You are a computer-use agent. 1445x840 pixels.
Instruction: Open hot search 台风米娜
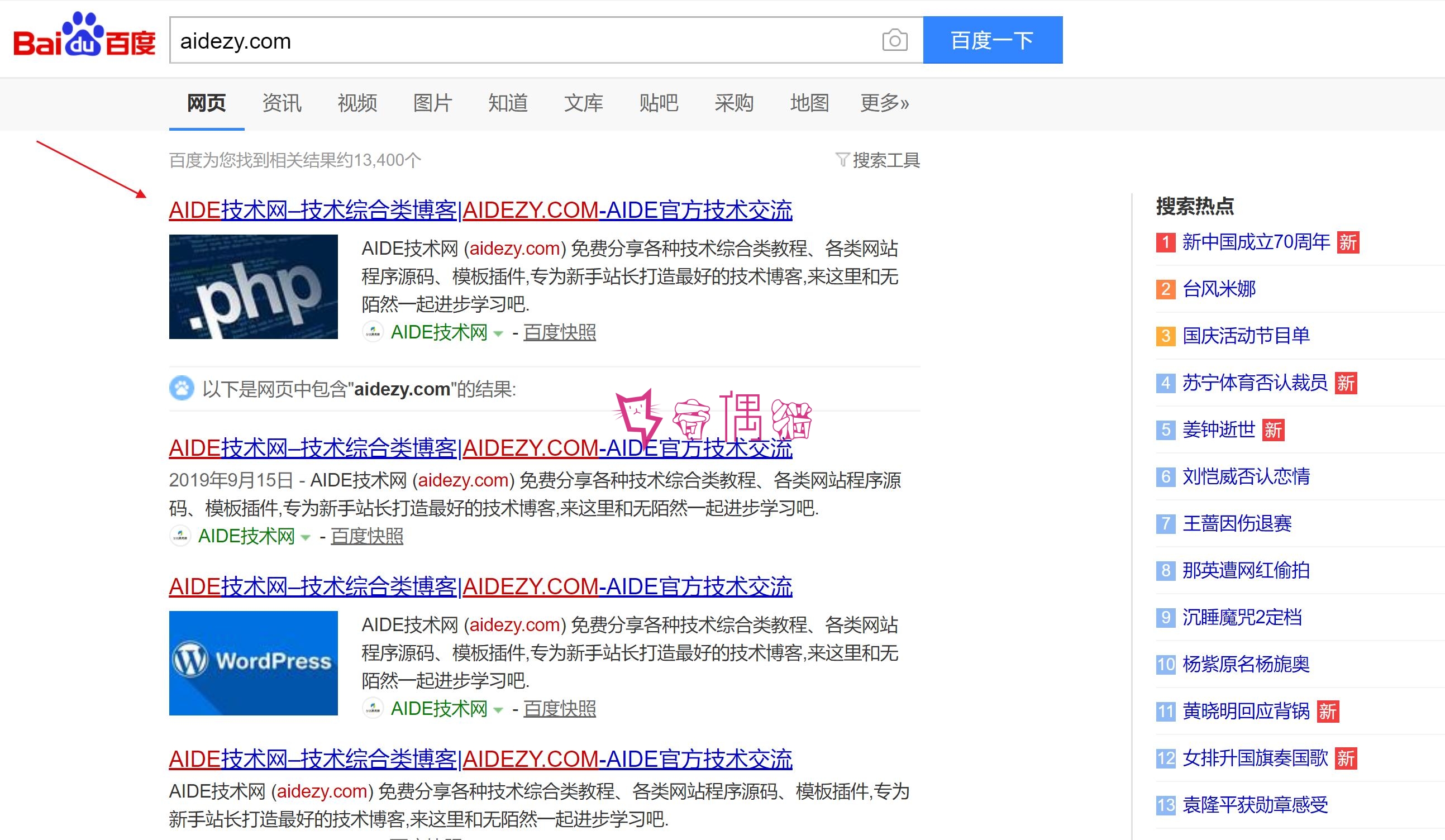point(1219,288)
